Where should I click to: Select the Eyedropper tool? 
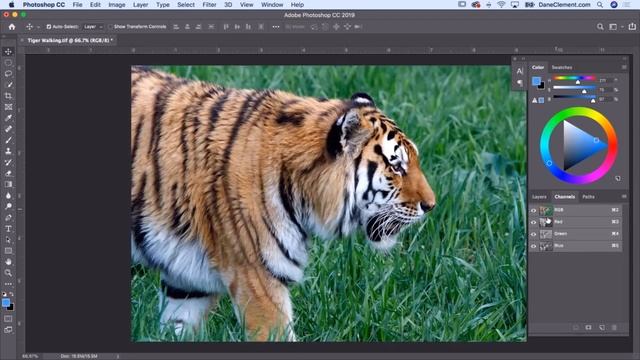tap(8, 118)
